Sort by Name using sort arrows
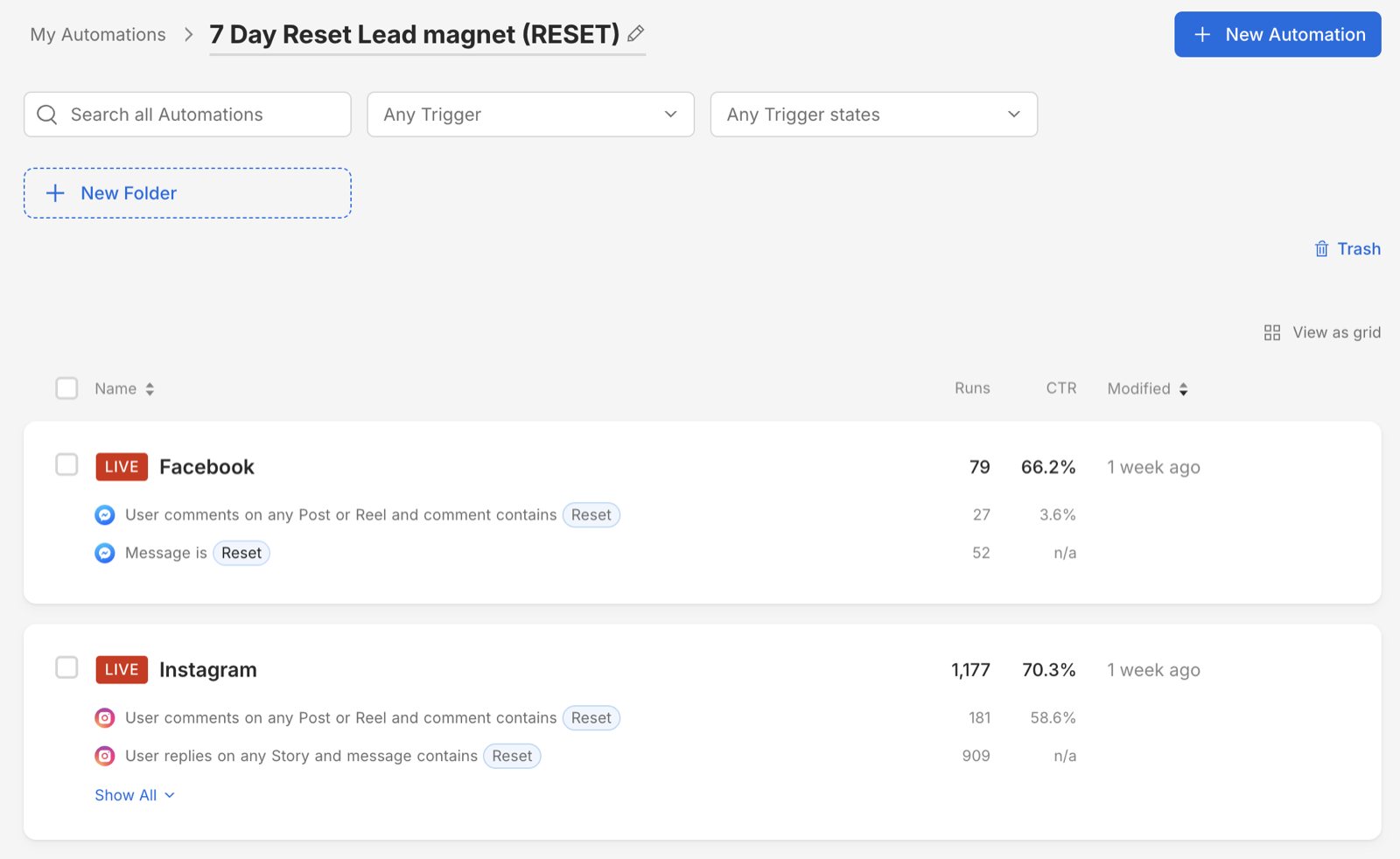 pyautogui.click(x=150, y=389)
